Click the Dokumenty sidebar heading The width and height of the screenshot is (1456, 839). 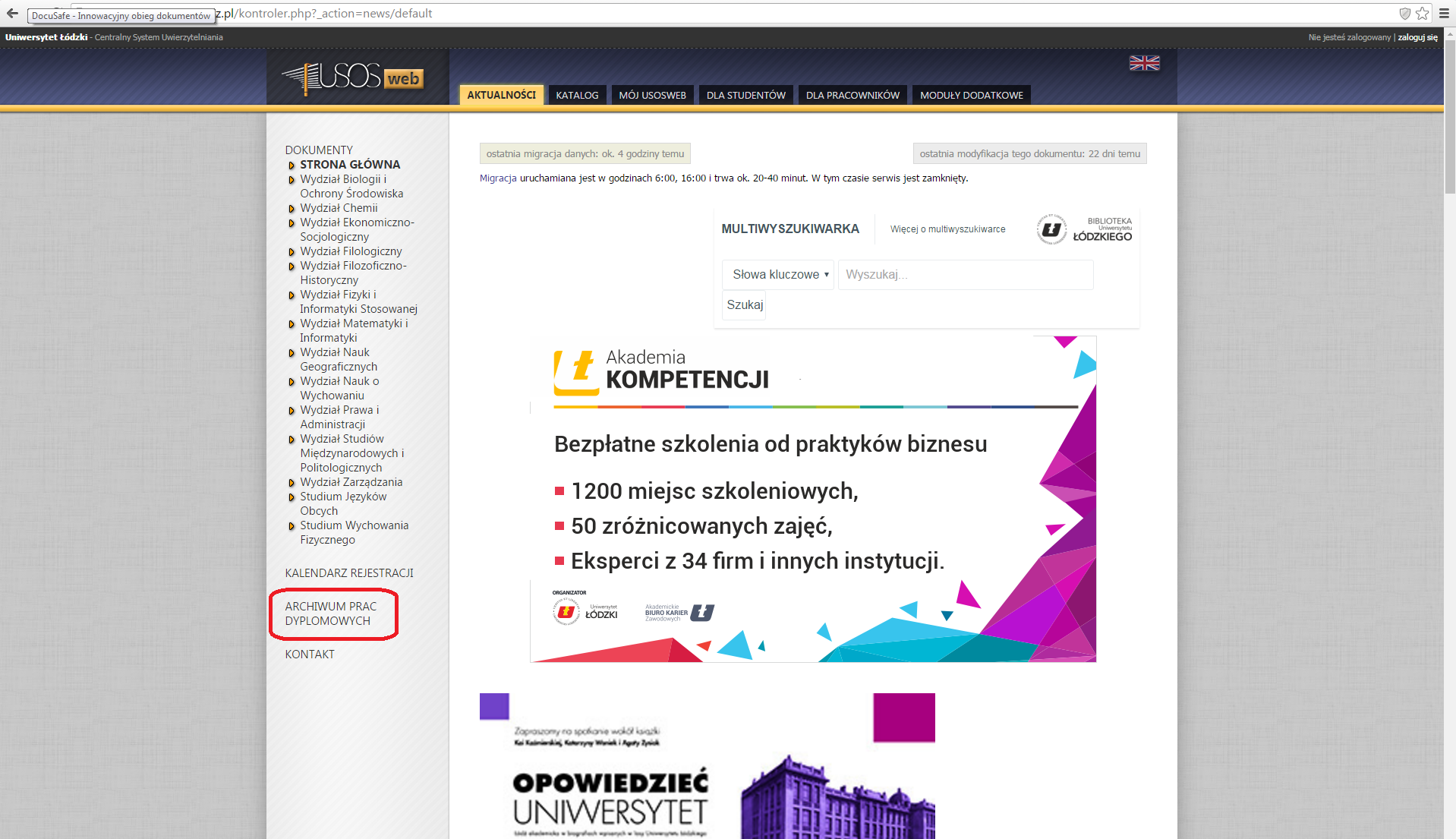pos(319,150)
